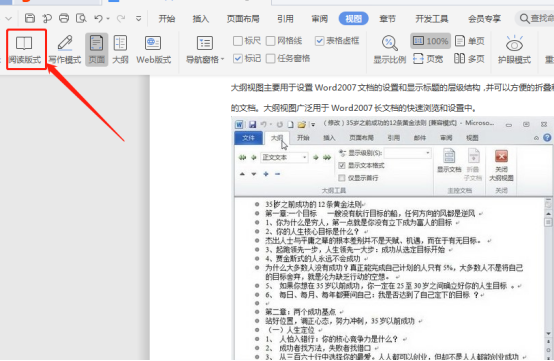Open the Zoom ratio (显示比例) dialog
Screen dimensions: 554x361
390,50
